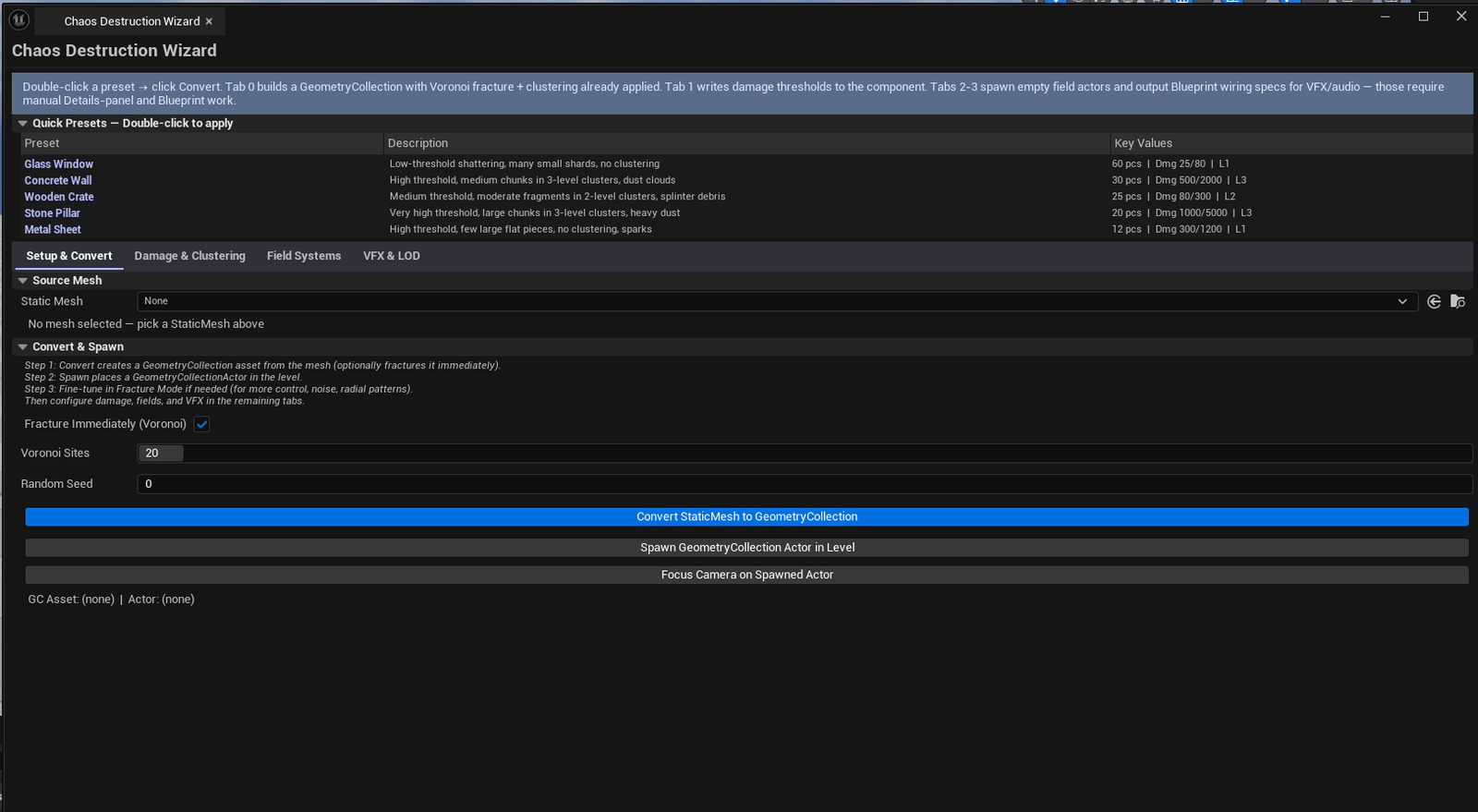This screenshot has width=1478, height=812.
Task: Click the 'Very high threshold, large chunks' description
Action: (x=535, y=213)
